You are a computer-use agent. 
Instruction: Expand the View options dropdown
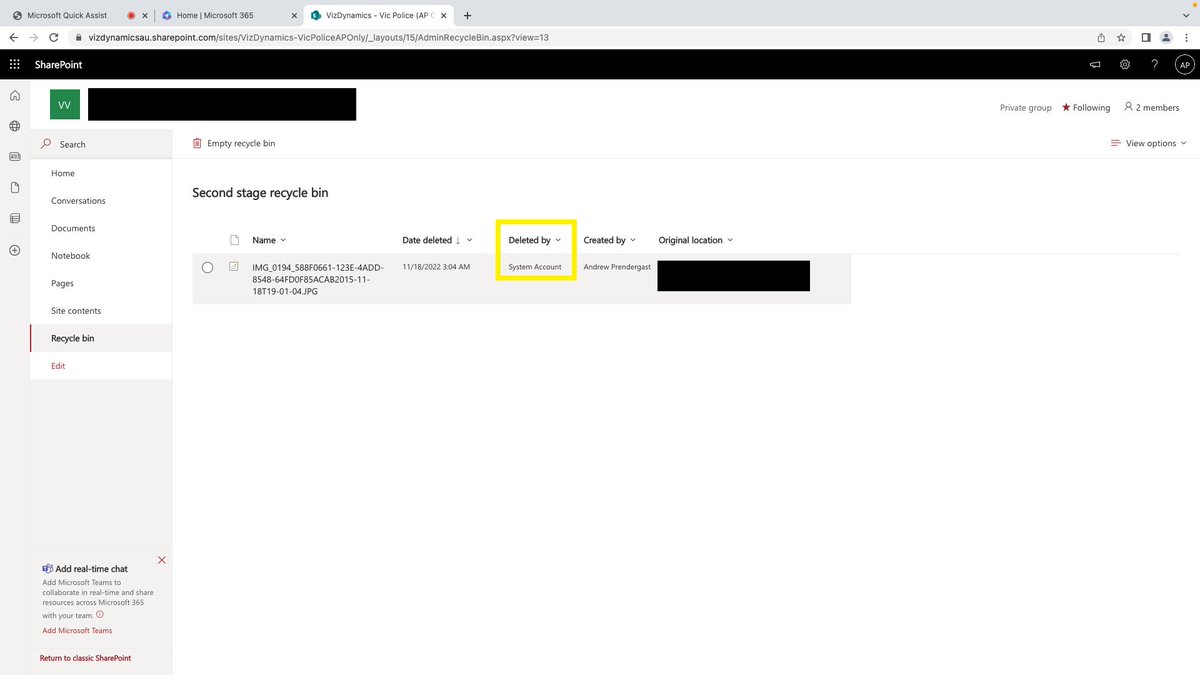(x=1148, y=143)
